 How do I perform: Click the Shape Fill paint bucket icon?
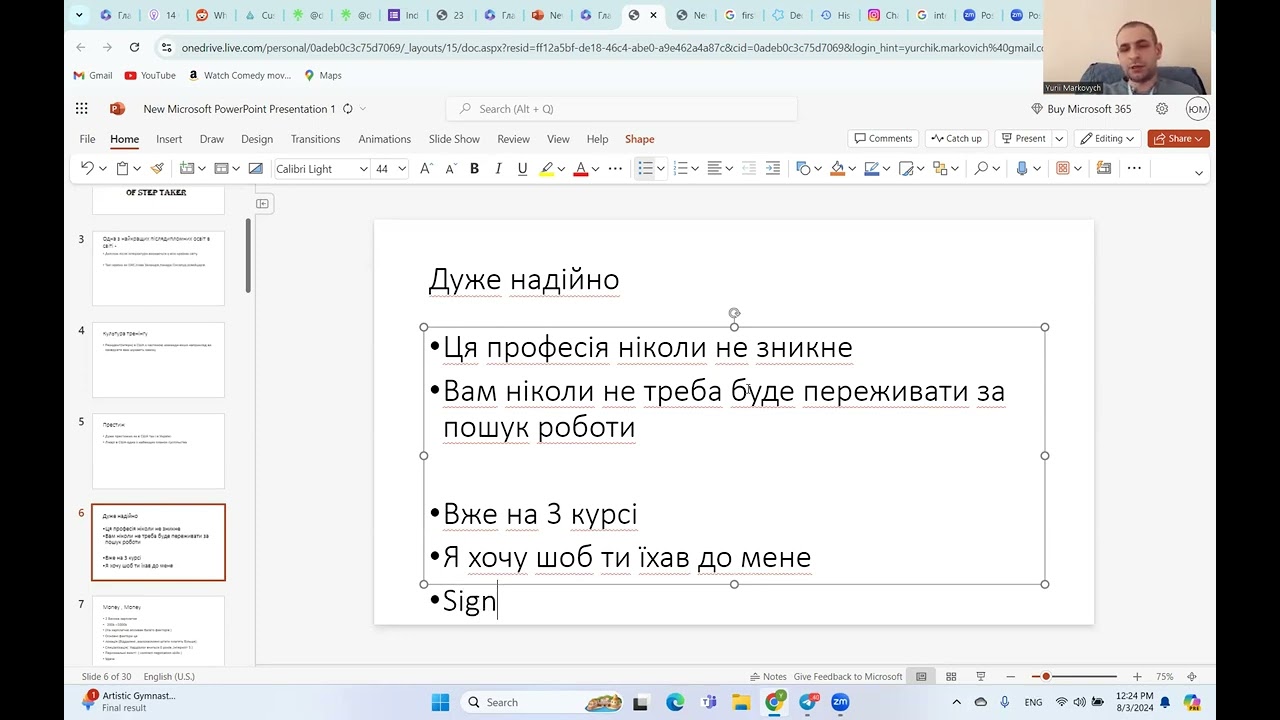point(837,168)
